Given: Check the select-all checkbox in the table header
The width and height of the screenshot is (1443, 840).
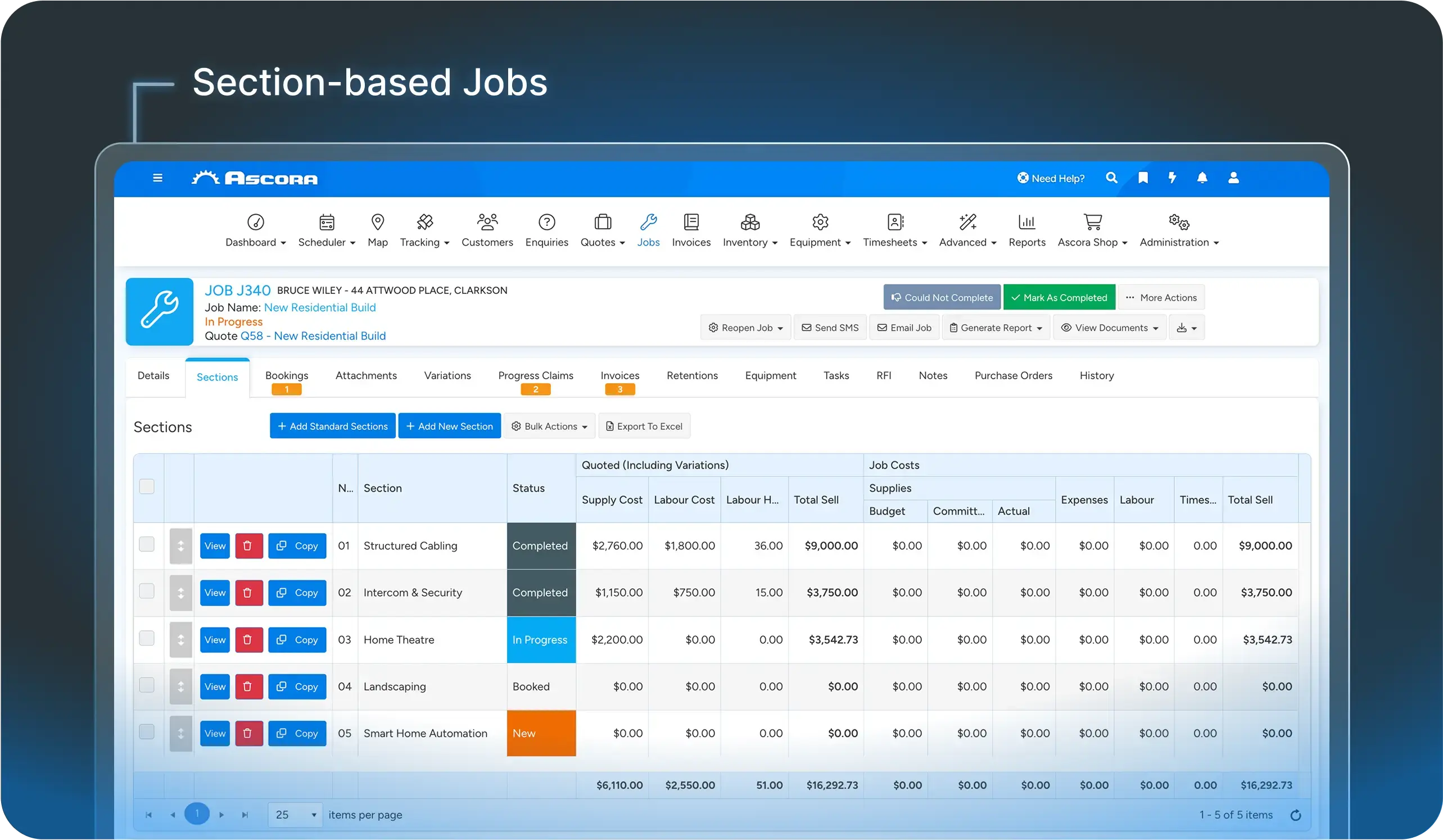Looking at the screenshot, I should 147,487.
